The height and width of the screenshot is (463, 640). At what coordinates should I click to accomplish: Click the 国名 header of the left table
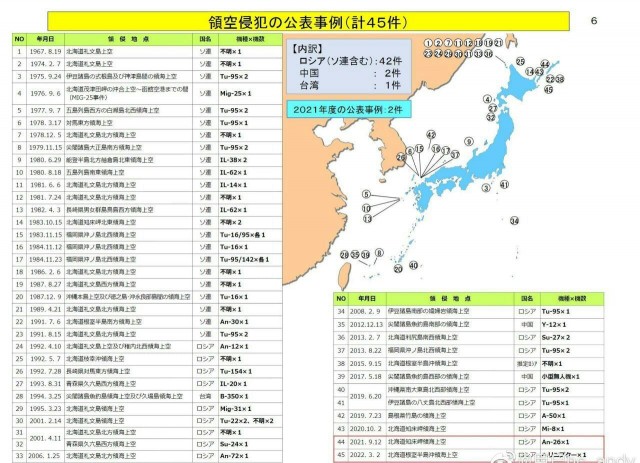(205, 39)
